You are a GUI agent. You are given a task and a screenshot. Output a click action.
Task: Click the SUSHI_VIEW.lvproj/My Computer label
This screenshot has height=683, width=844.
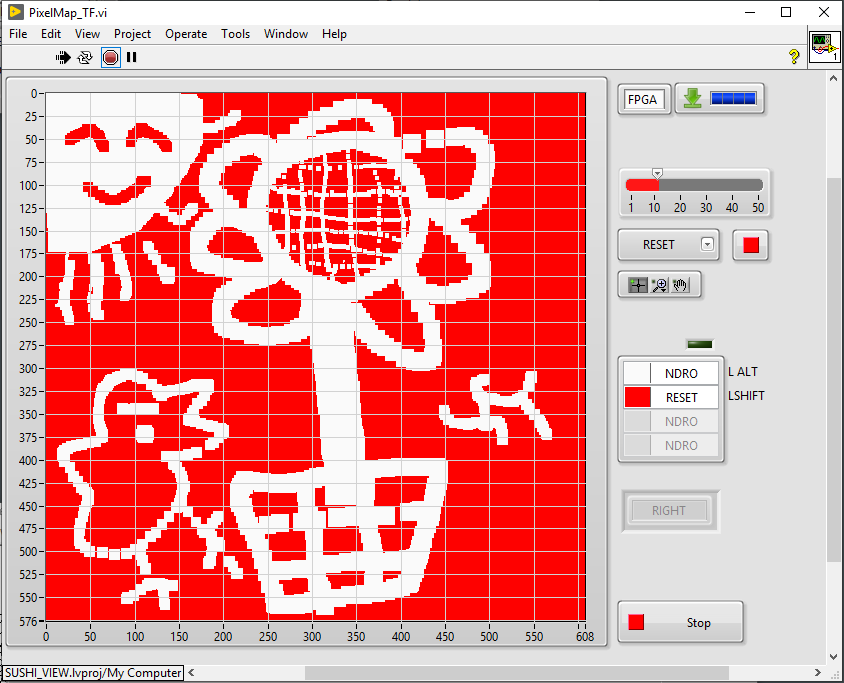tap(93, 673)
